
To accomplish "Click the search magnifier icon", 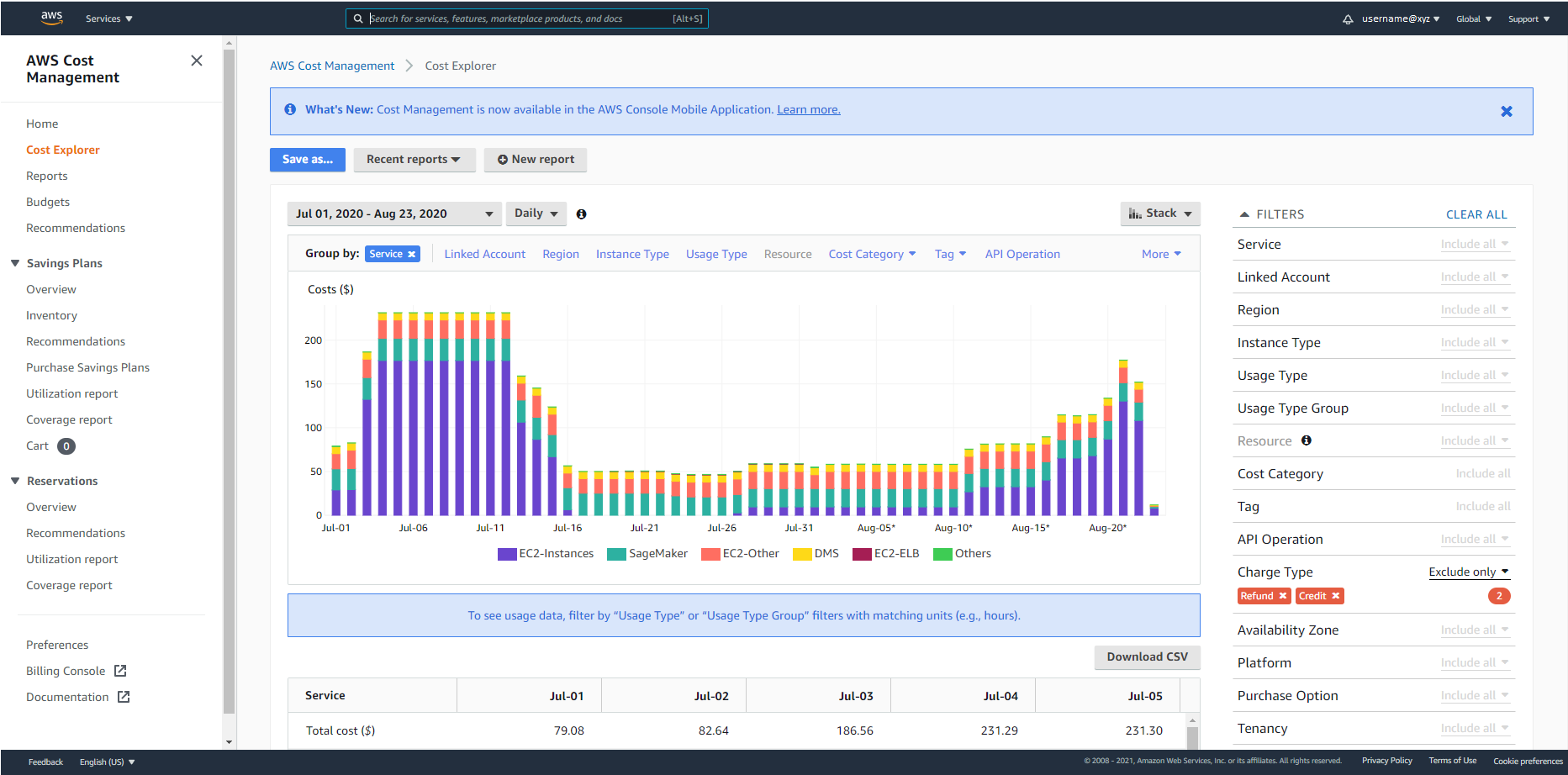I will (x=358, y=18).
